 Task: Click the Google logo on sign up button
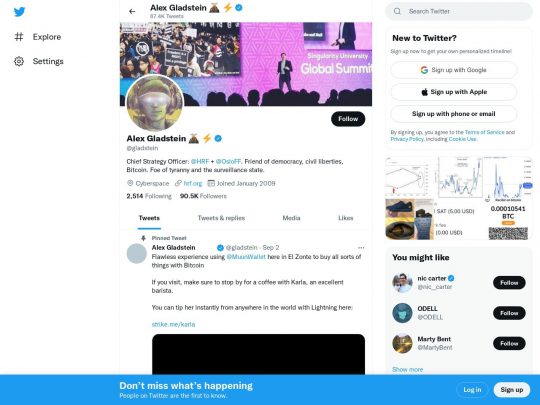[424, 70]
